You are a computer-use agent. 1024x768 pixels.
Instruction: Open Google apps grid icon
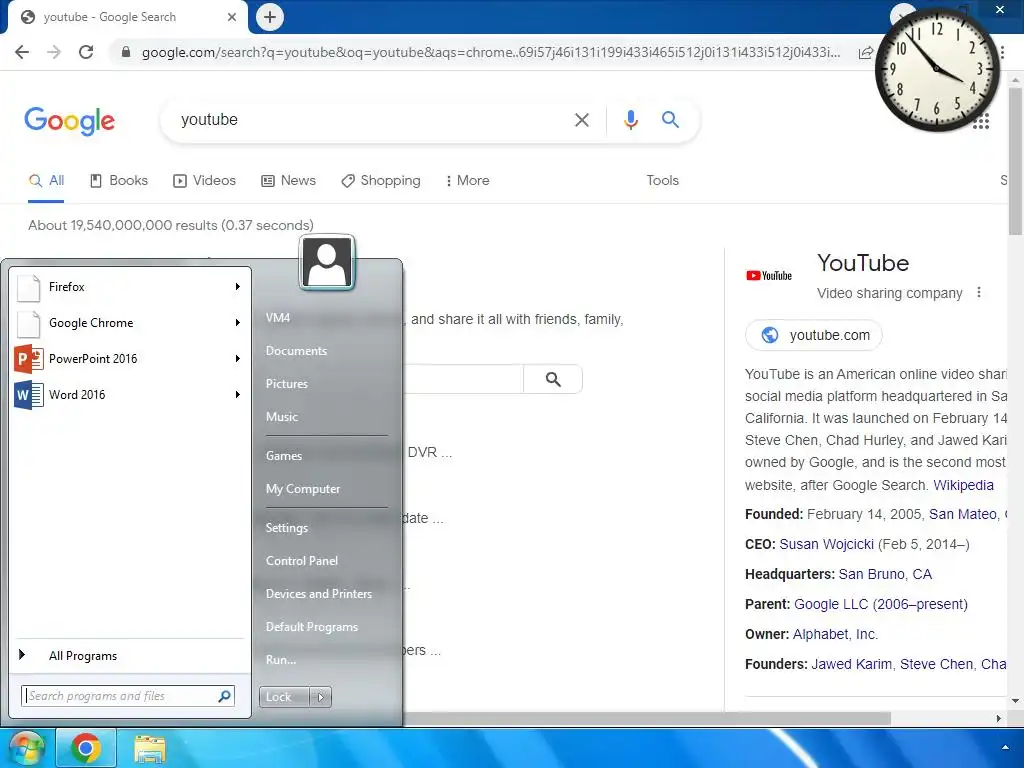(x=981, y=121)
